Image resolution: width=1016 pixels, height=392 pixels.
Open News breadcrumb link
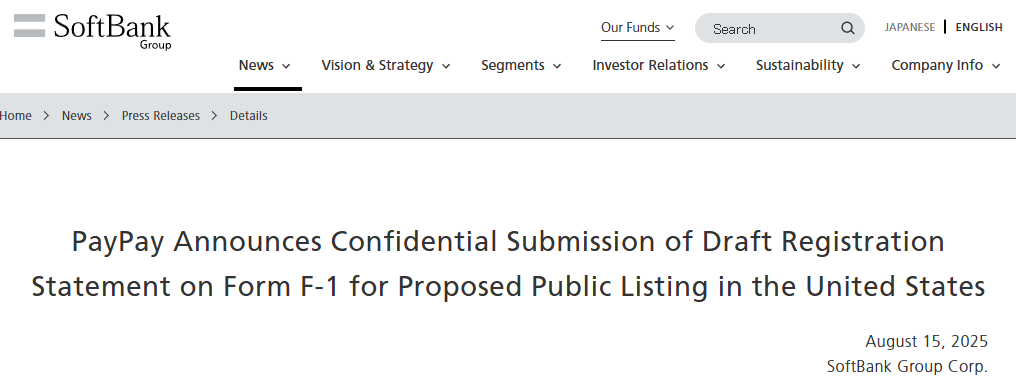pyautogui.click(x=76, y=116)
